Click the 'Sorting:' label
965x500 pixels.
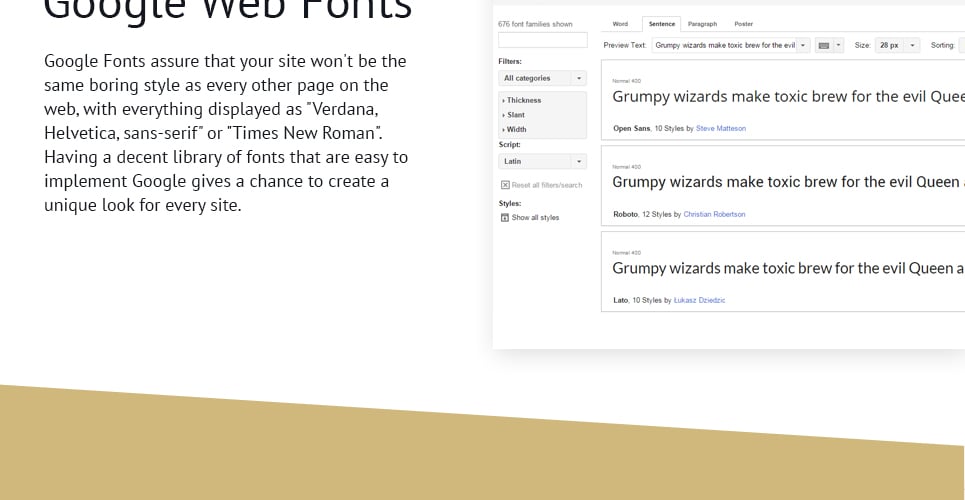pyautogui.click(x=942, y=46)
